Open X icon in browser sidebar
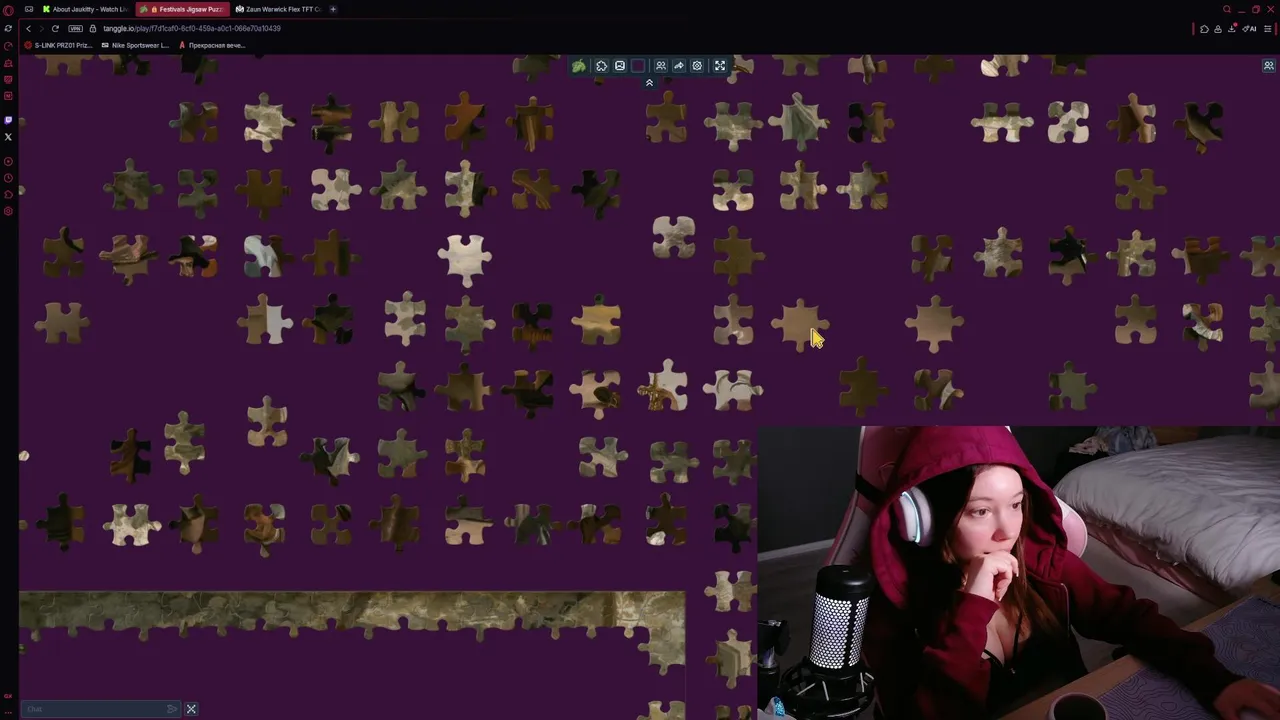This screenshot has height=720, width=1280. 8,137
